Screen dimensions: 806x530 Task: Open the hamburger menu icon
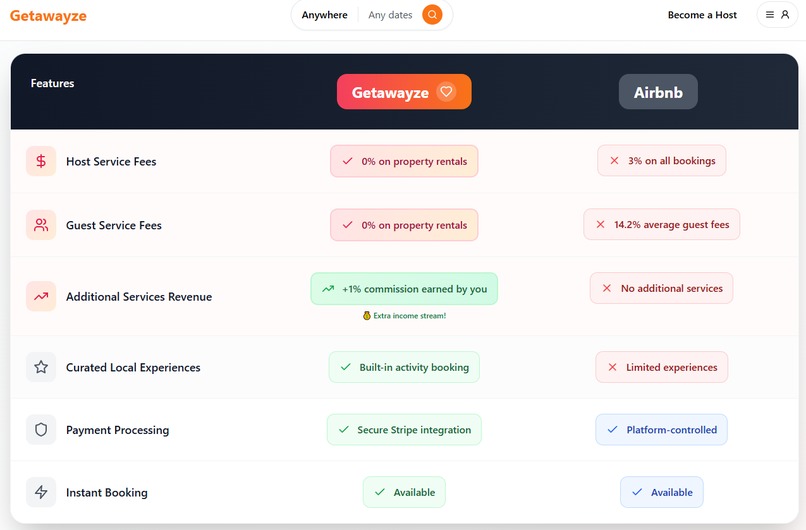click(x=770, y=14)
